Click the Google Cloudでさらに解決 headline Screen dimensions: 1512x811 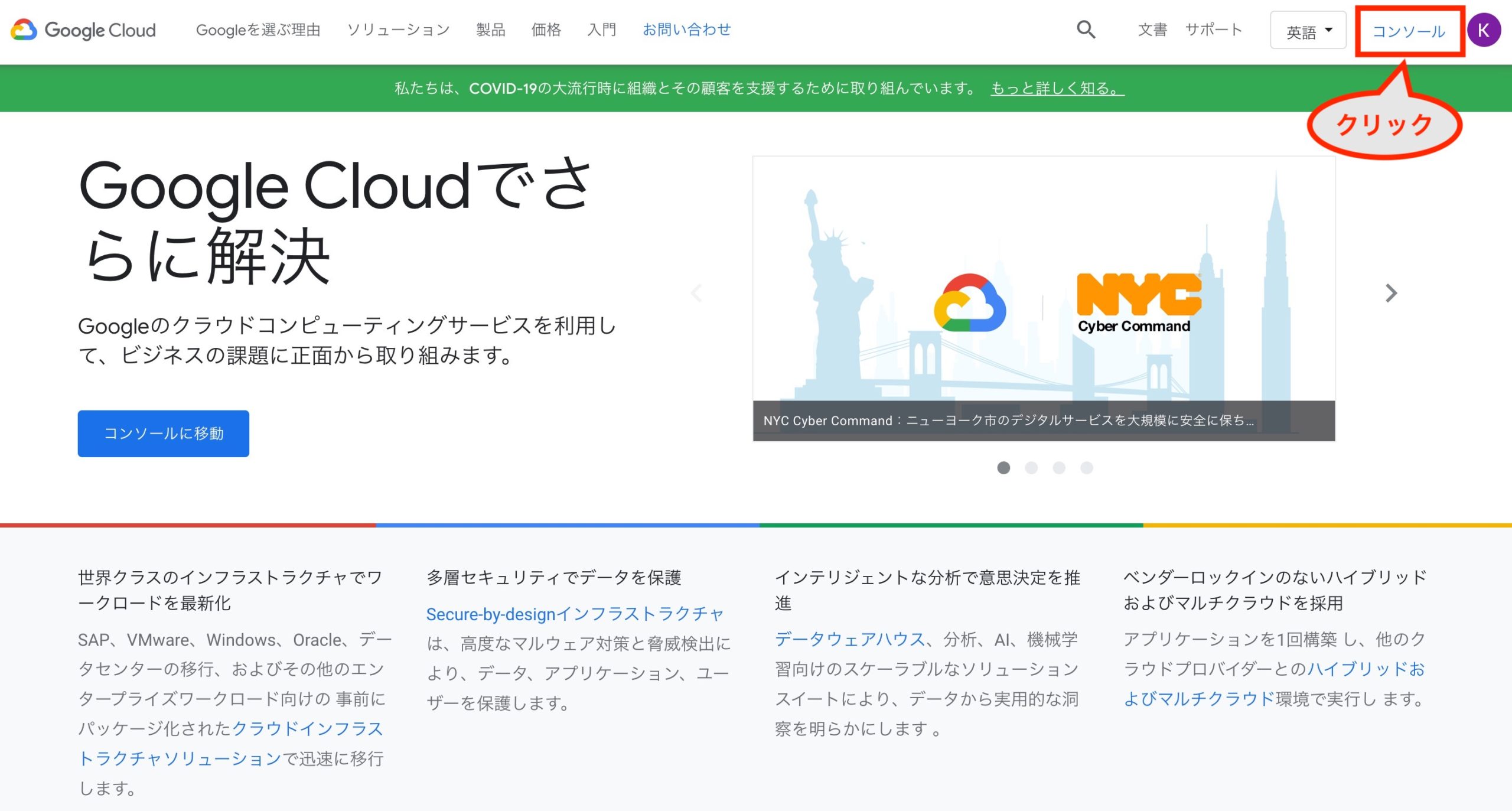[335, 222]
